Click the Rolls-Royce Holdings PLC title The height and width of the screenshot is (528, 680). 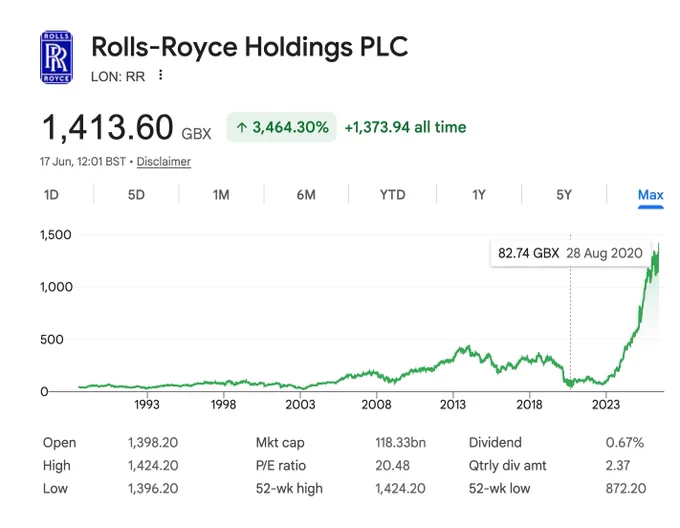250,47
